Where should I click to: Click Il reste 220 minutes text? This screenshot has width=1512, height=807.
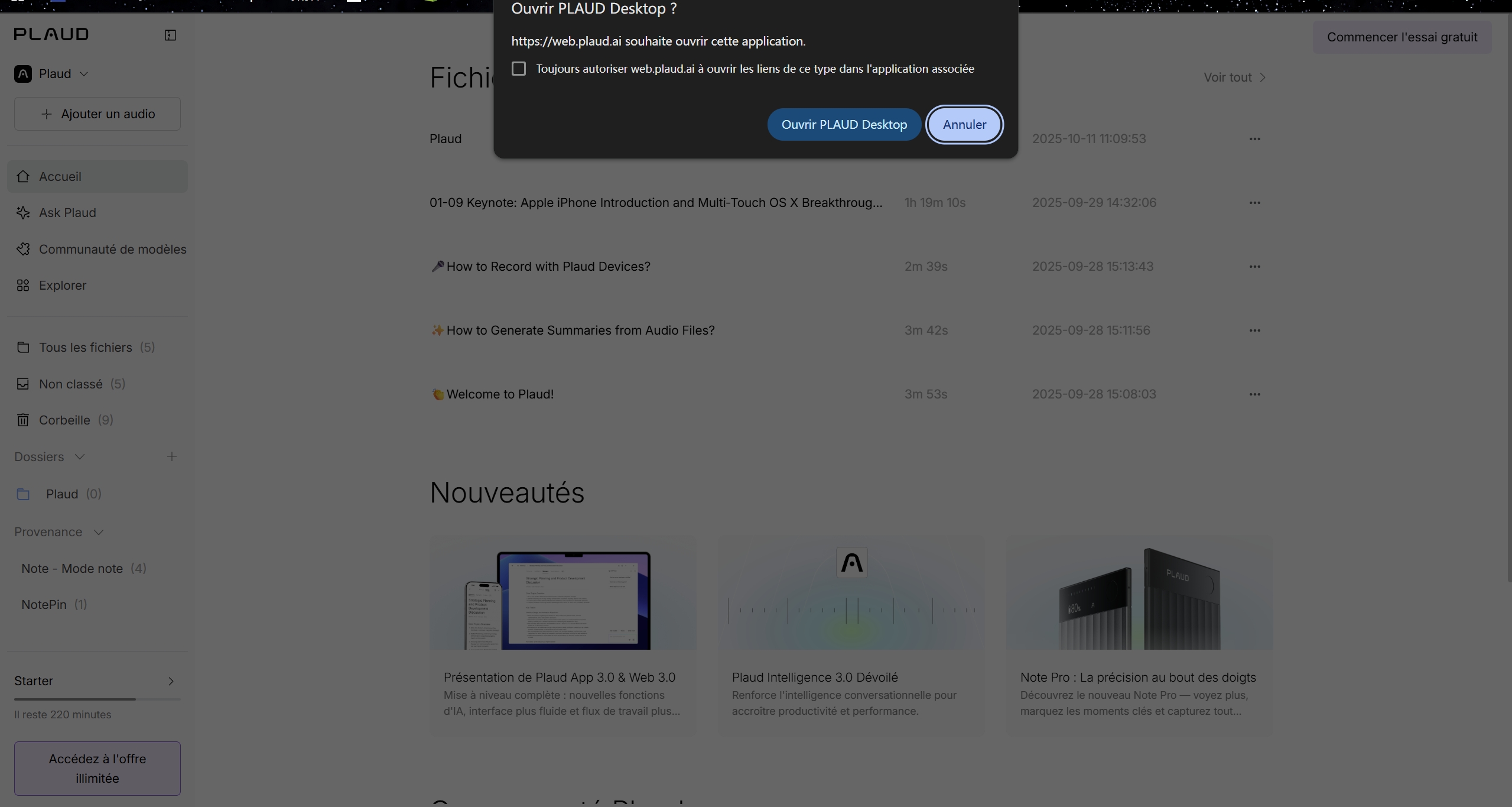point(63,715)
